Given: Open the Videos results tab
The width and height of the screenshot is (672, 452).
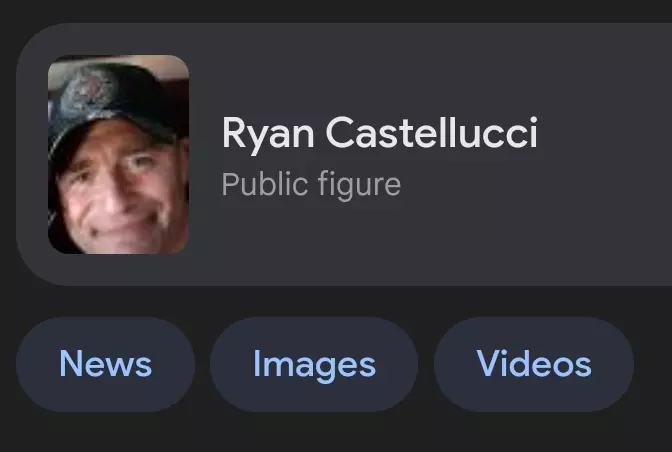Looking at the screenshot, I should pyautogui.click(x=533, y=364).
